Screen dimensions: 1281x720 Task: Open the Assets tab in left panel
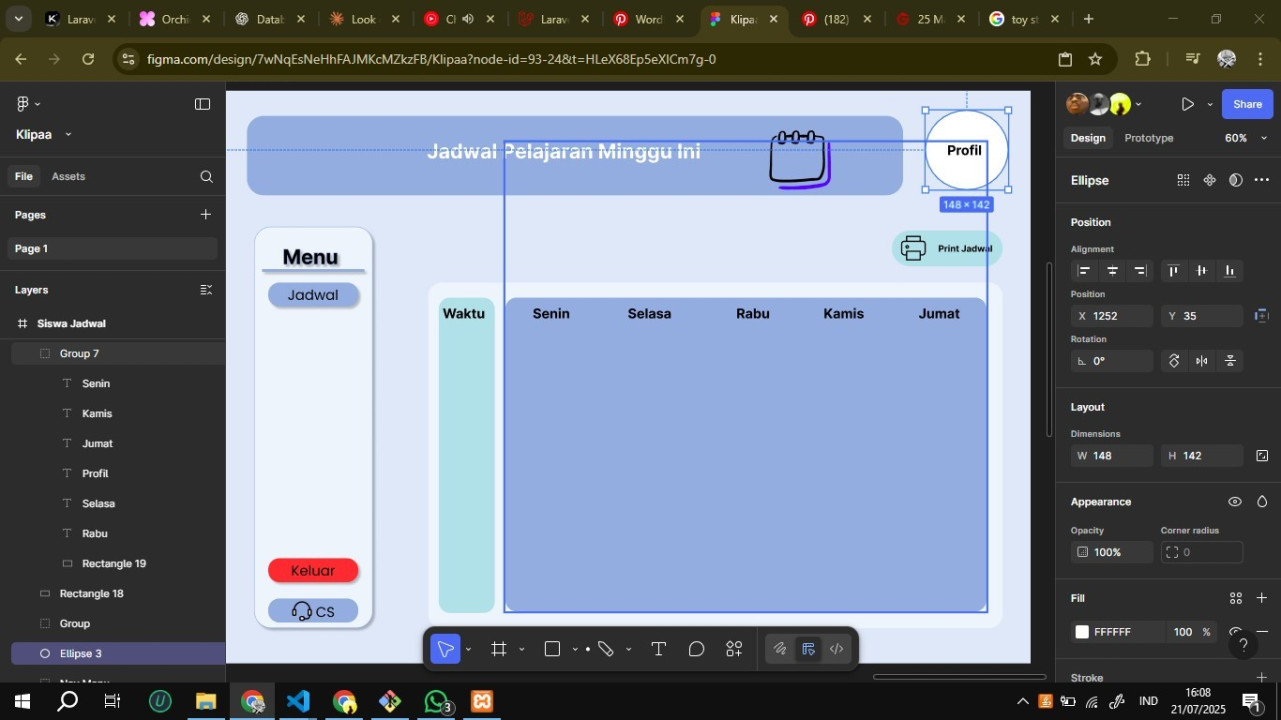pos(68,176)
